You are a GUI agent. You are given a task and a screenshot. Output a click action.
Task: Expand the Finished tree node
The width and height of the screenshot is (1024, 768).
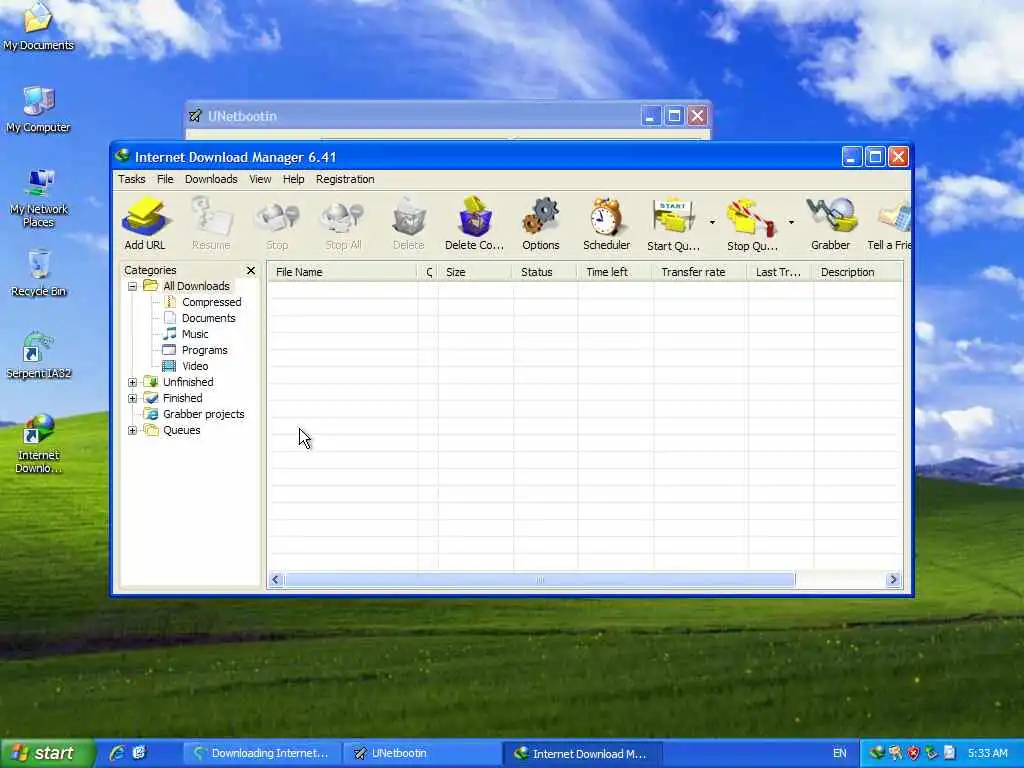click(x=133, y=398)
